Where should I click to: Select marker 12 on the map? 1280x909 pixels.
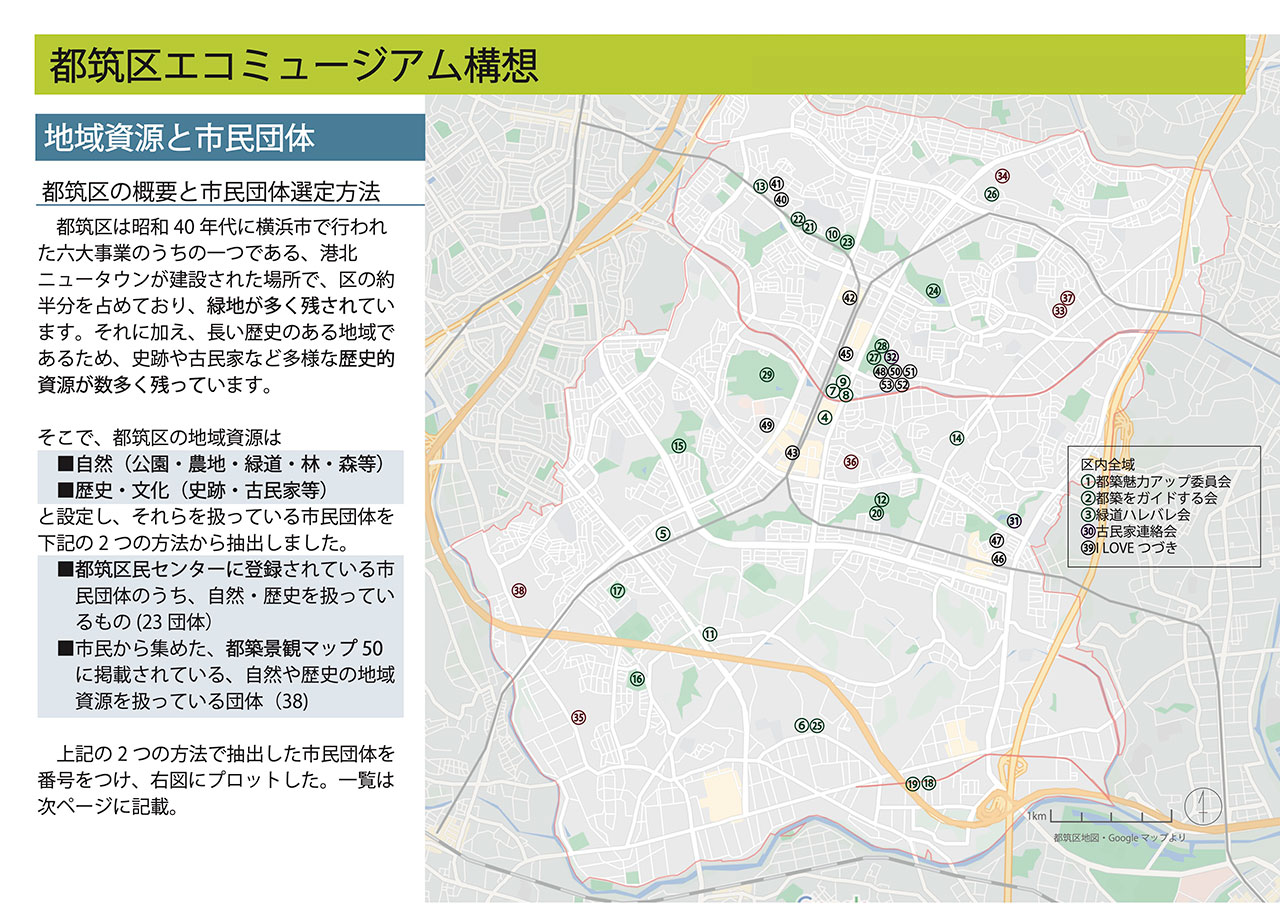point(881,499)
